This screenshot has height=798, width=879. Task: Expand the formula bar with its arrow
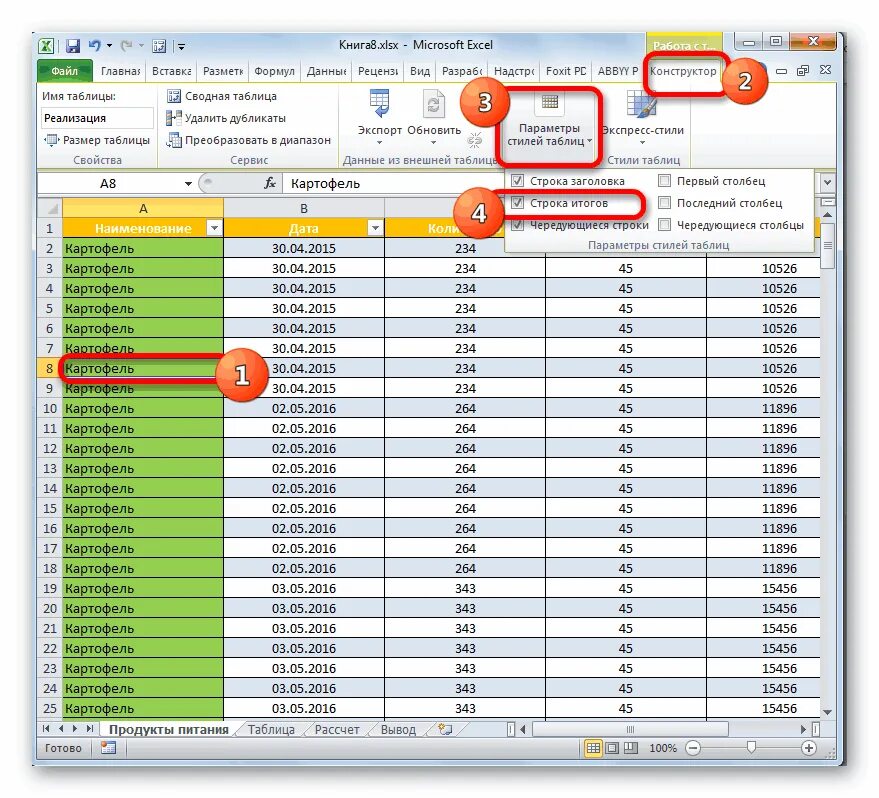827,183
